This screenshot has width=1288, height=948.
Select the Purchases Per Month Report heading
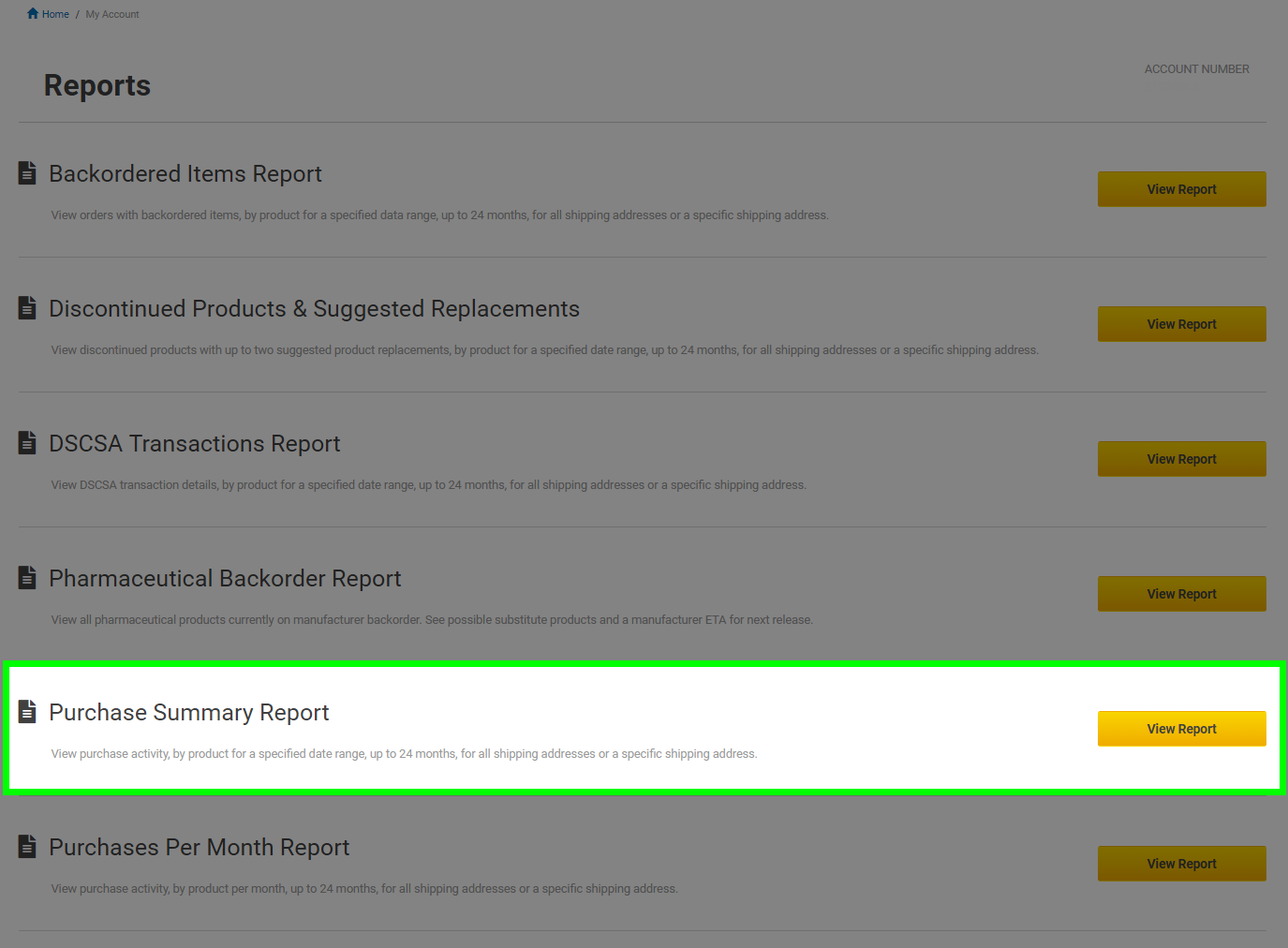pyautogui.click(x=200, y=848)
